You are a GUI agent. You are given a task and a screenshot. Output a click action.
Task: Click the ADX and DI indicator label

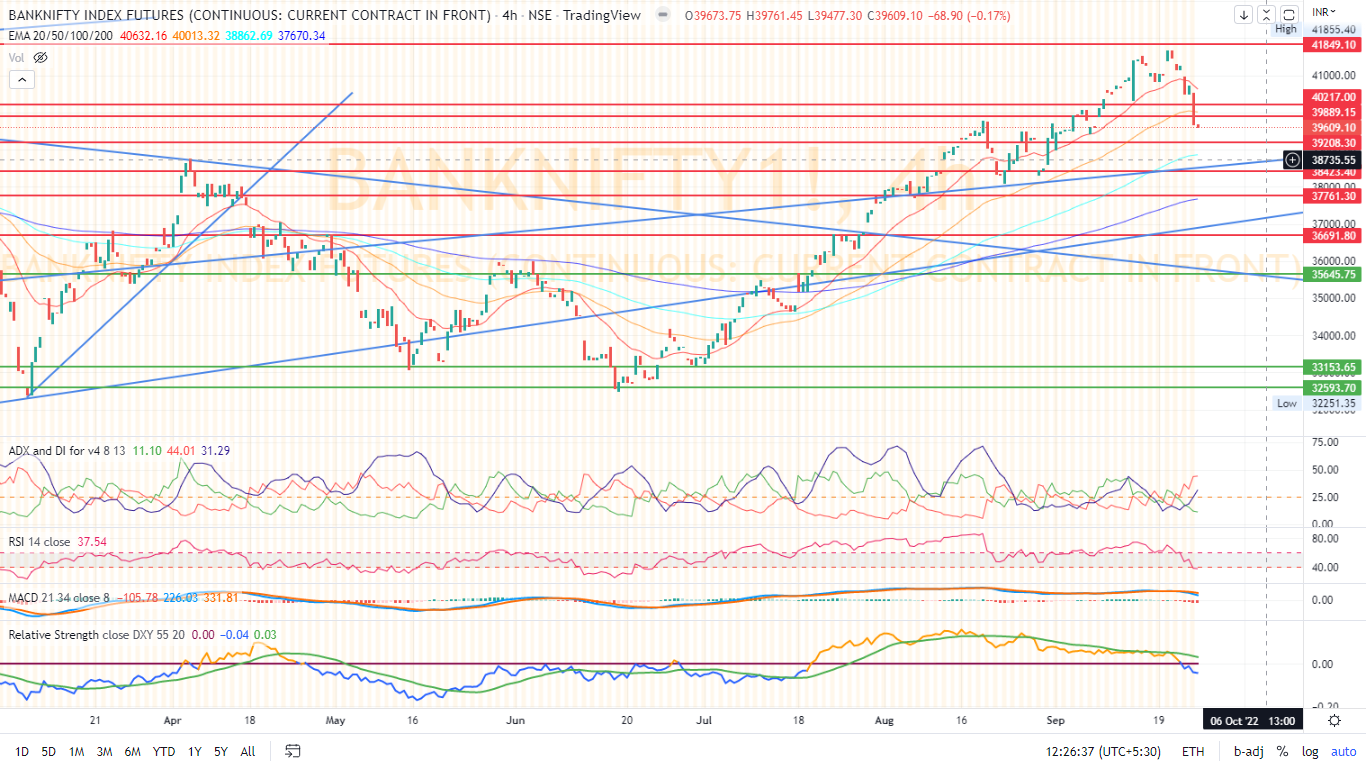[66, 451]
